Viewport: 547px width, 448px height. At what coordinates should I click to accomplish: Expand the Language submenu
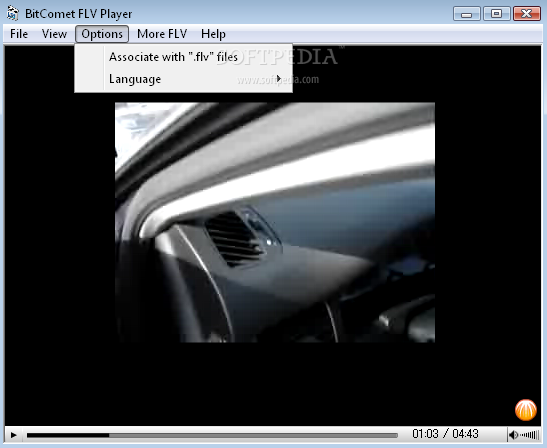(x=183, y=79)
